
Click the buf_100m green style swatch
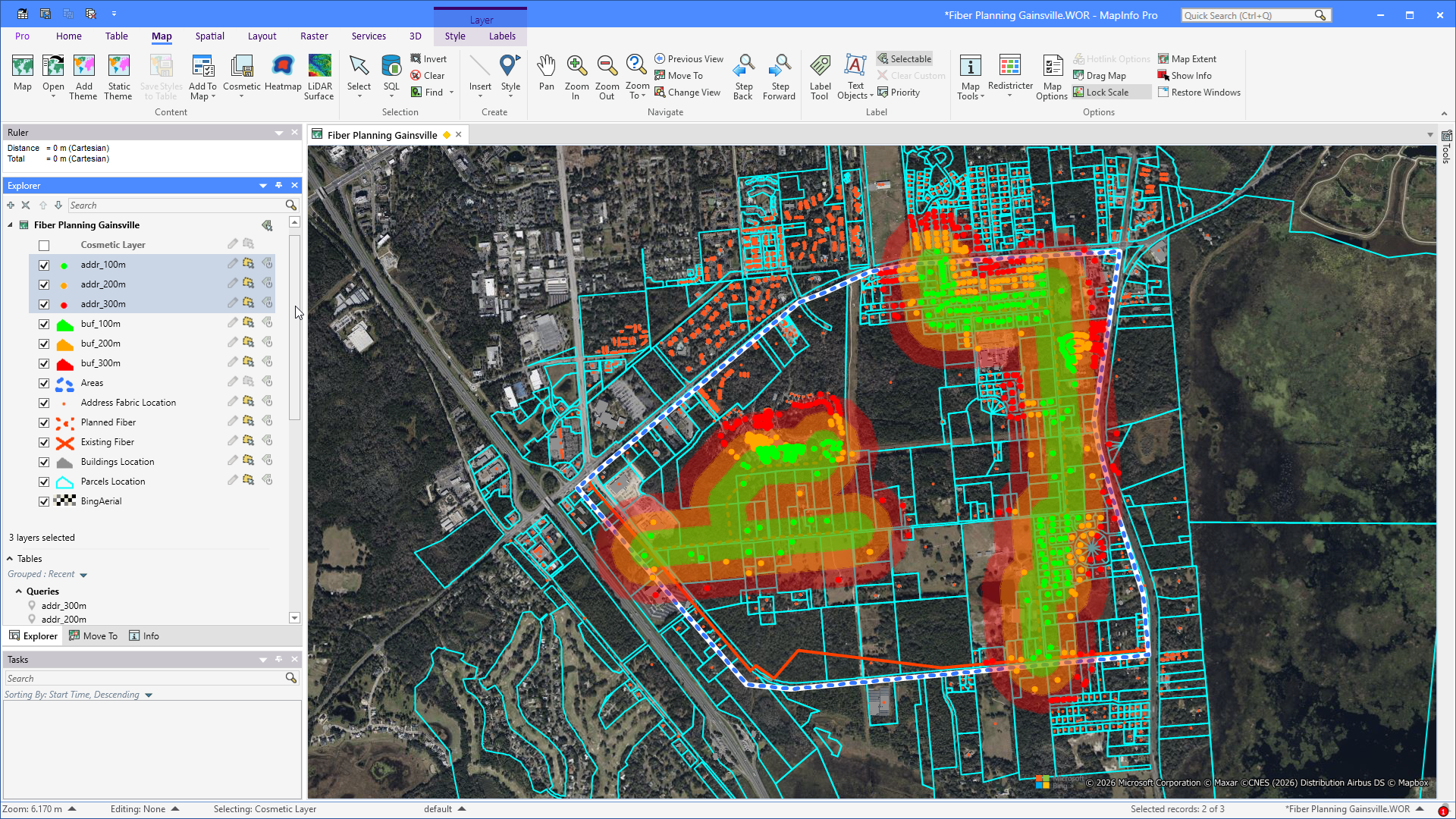[x=65, y=324]
